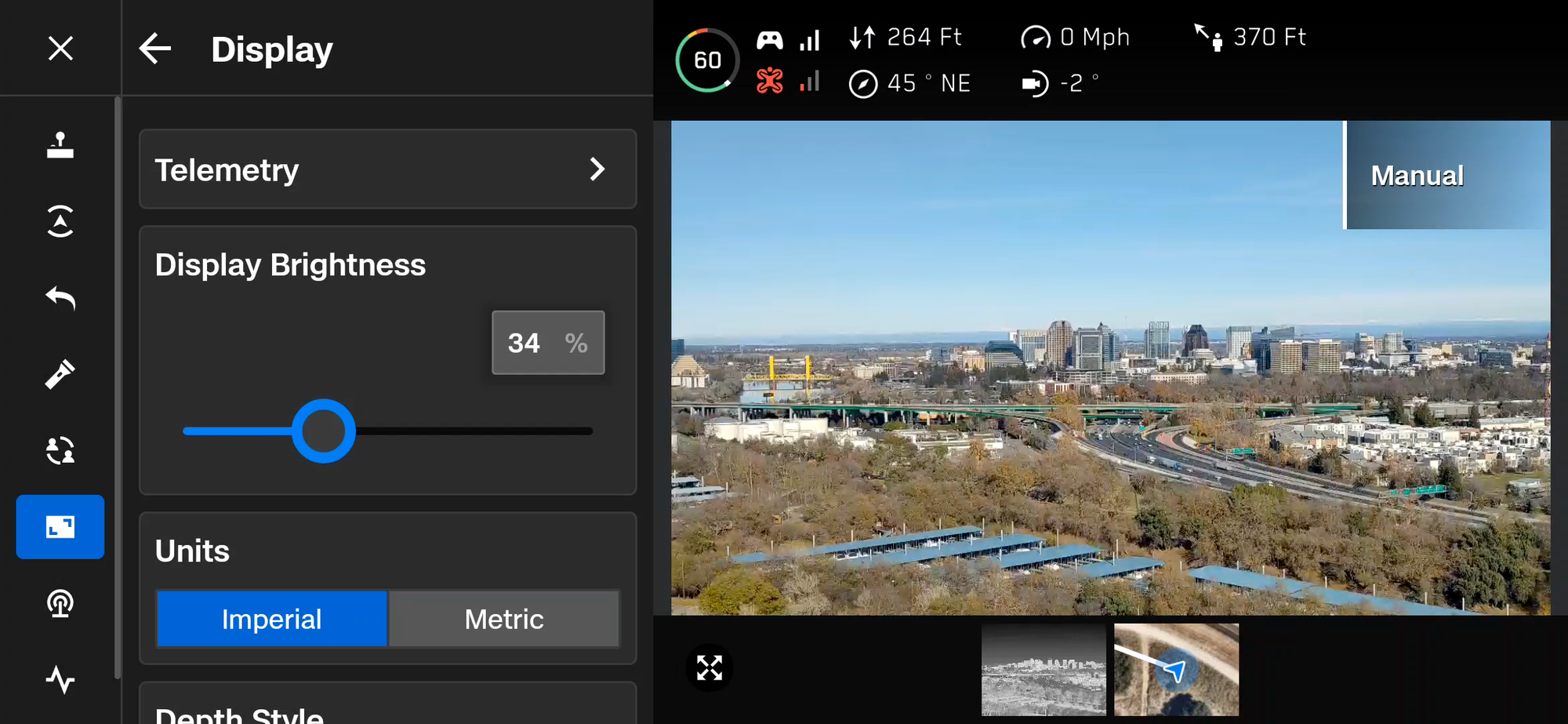Toggle fullscreen with expand arrows icon

(710, 668)
